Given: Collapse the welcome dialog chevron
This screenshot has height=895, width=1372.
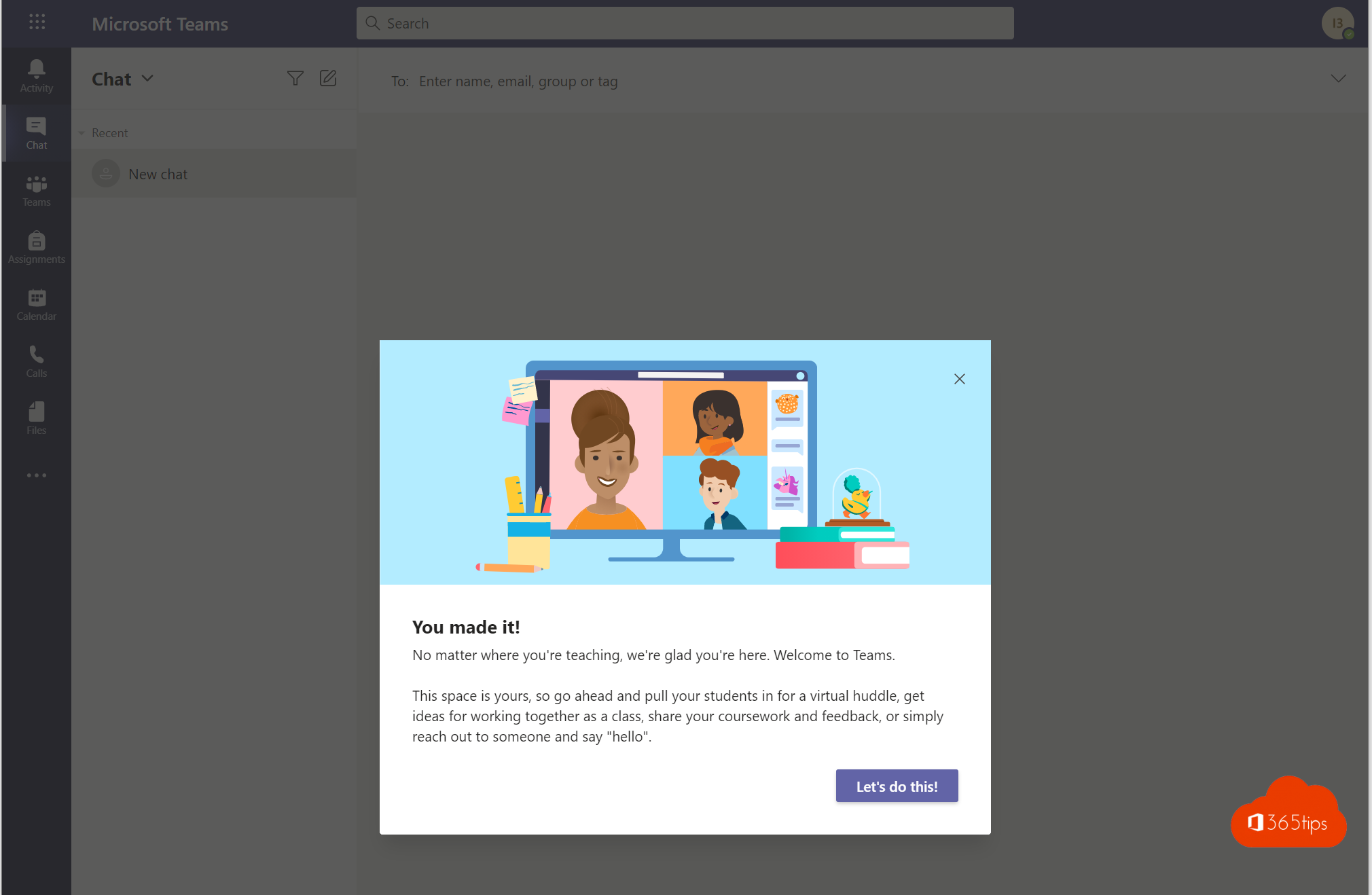Looking at the screenshot, I should tap(1338, 79).
